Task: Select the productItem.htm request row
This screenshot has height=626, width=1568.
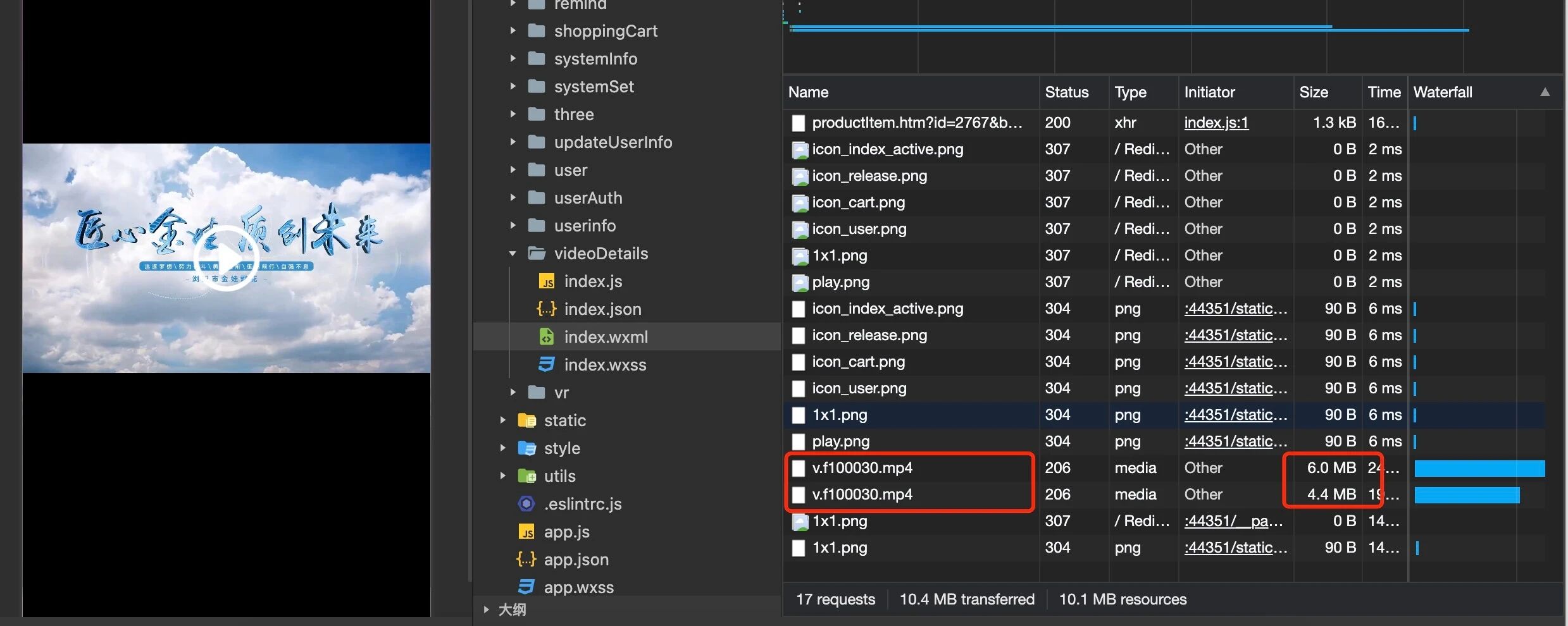Action: [1164, 123]
